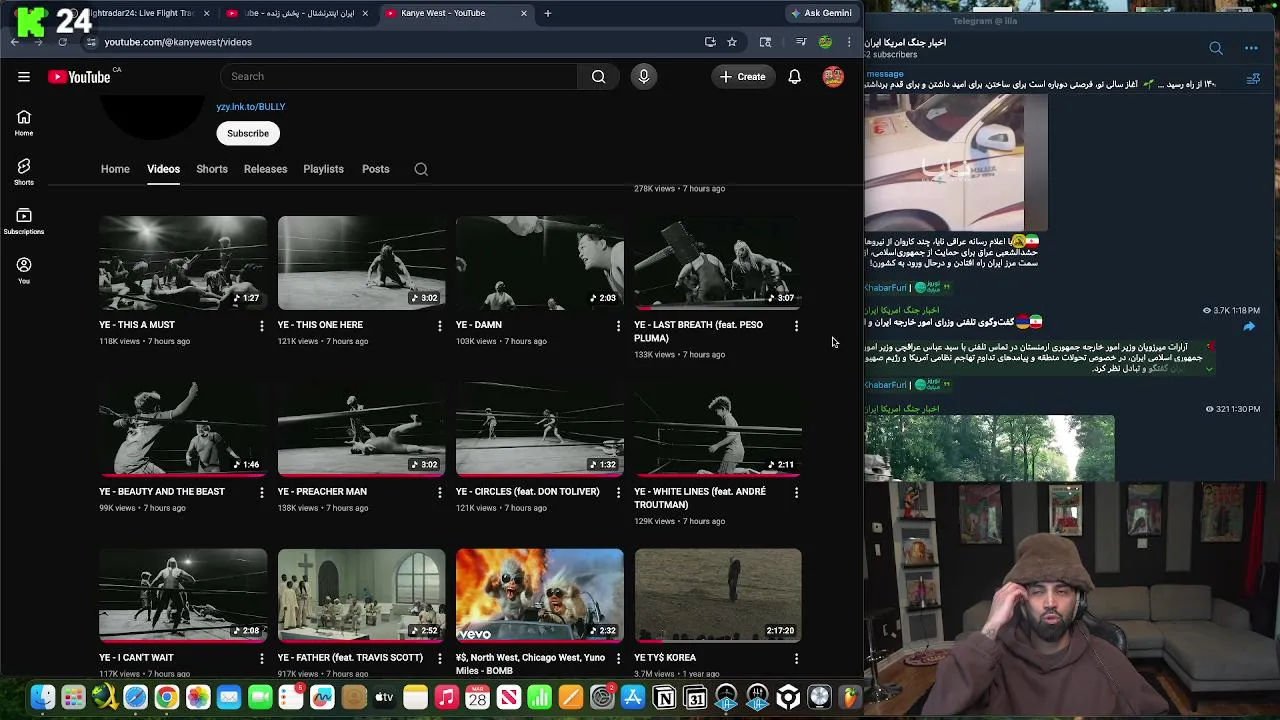Bookmark this page with the star icon
This screenshot has width=1280, height=720.
(x=732, y=42)
